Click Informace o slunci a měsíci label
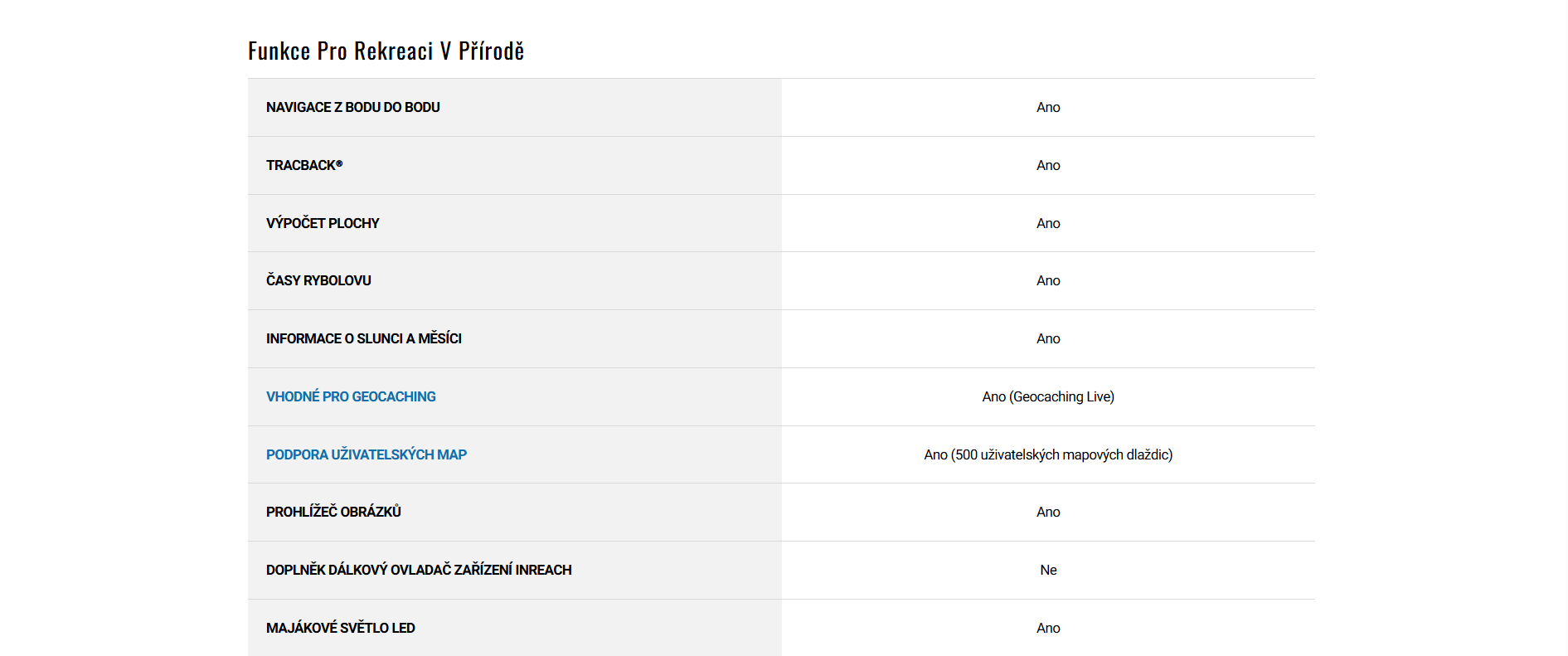1568x656 pixels. coord(363,338)
